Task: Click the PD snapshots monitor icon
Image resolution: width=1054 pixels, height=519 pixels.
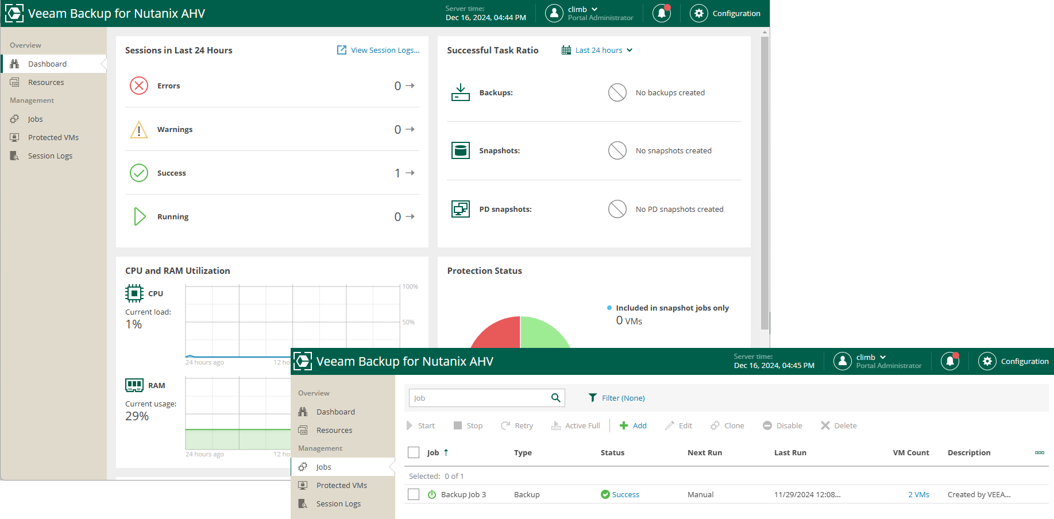Action: (460, 209)
